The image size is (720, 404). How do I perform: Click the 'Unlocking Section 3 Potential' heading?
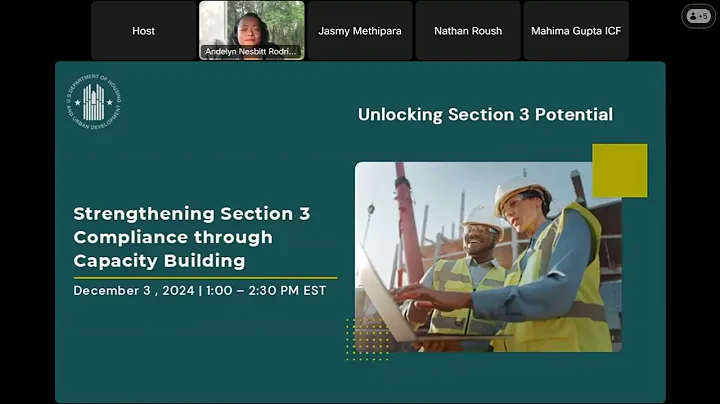coord(485,114)
